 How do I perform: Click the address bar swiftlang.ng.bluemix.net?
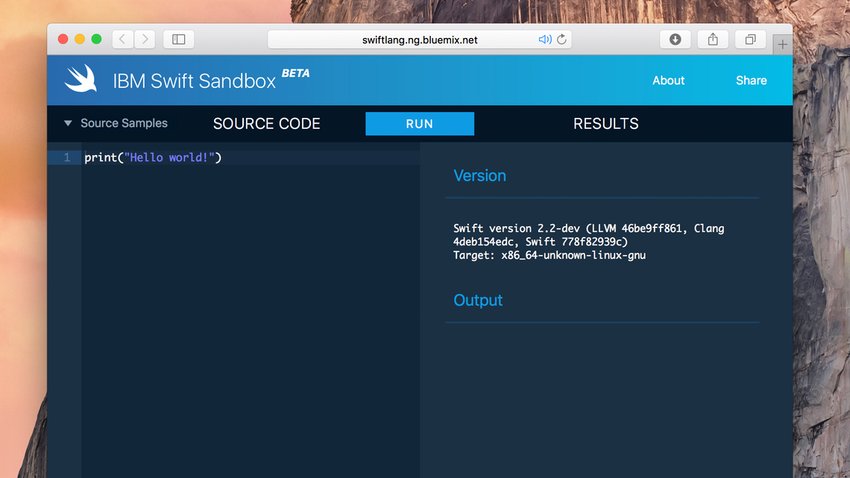[420, 40]
